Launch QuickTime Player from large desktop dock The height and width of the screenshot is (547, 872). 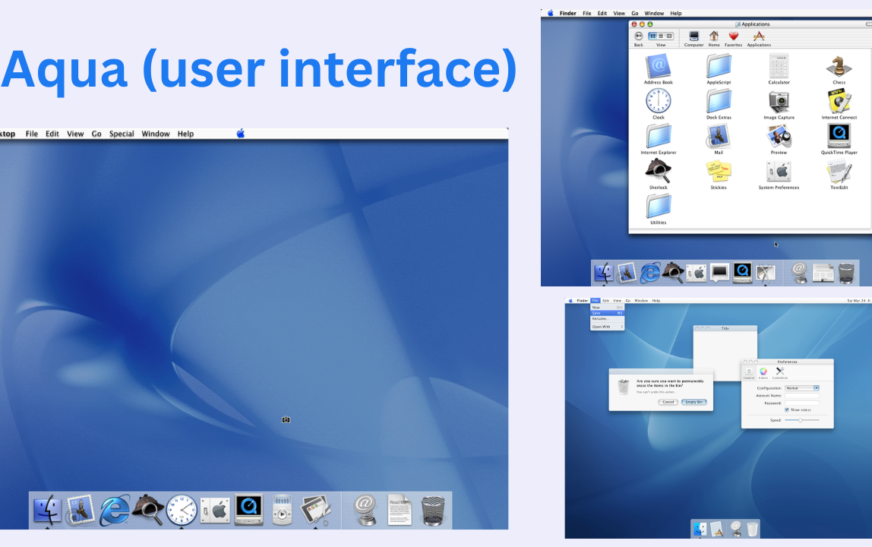(249, 510)
